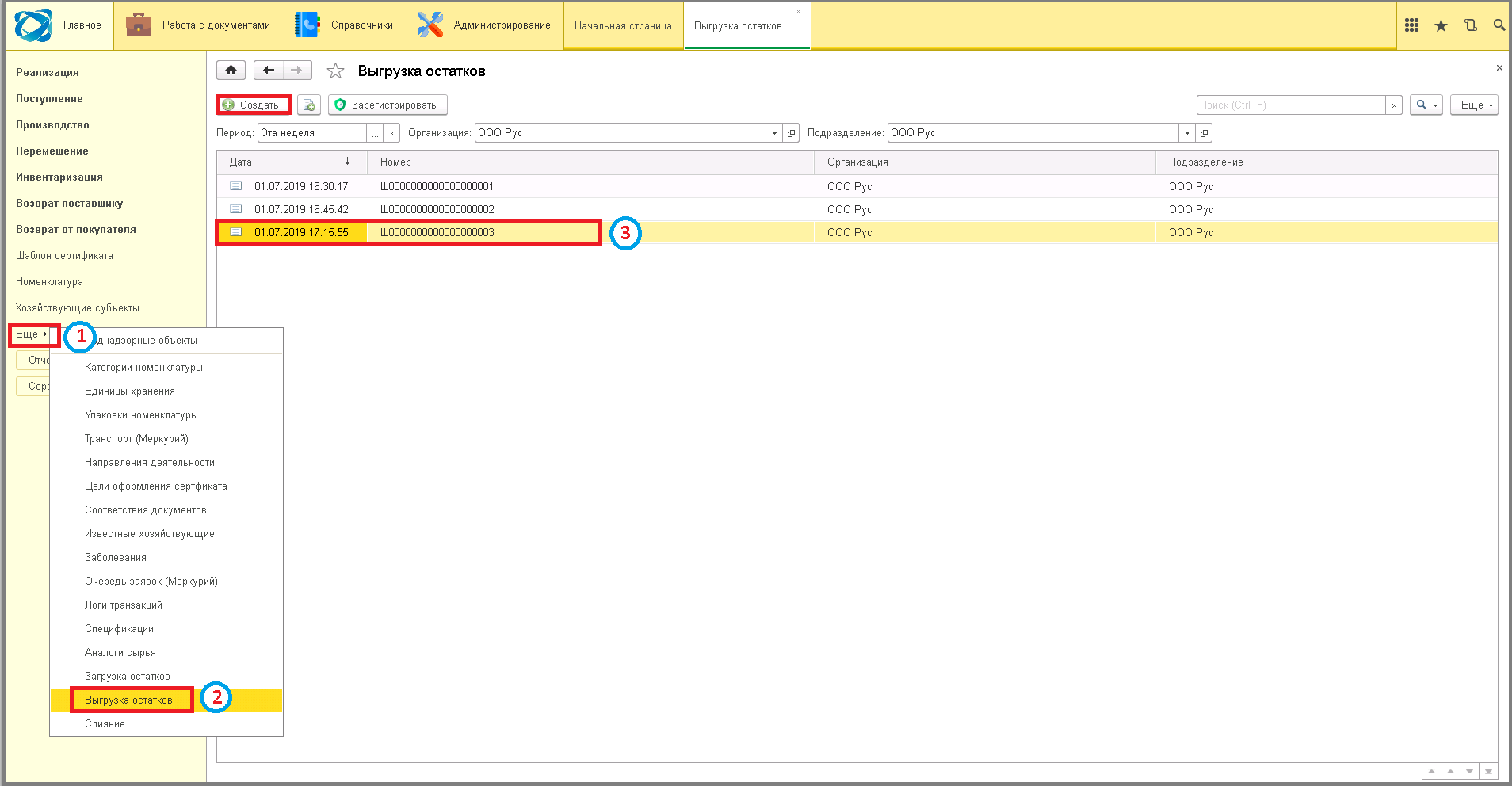
Task: Switch to the Начальная страница tab
Action: click(x=623, y=26)
